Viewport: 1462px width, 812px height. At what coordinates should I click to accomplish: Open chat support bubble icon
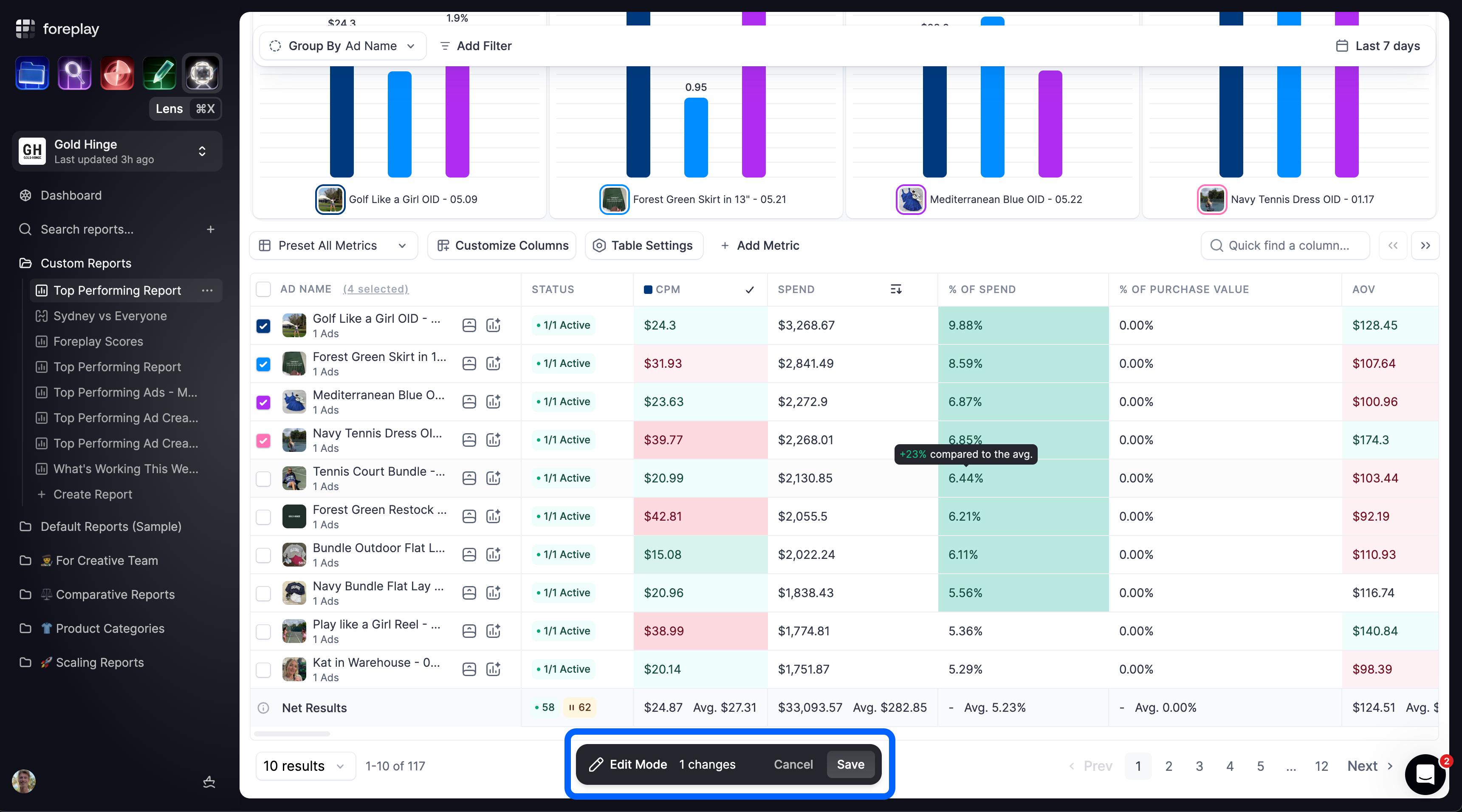1425,774
